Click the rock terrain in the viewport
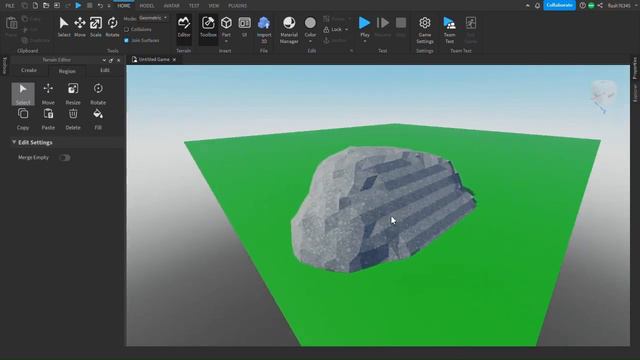Viewport: 640px width, 360px height. tap(383, 209)
